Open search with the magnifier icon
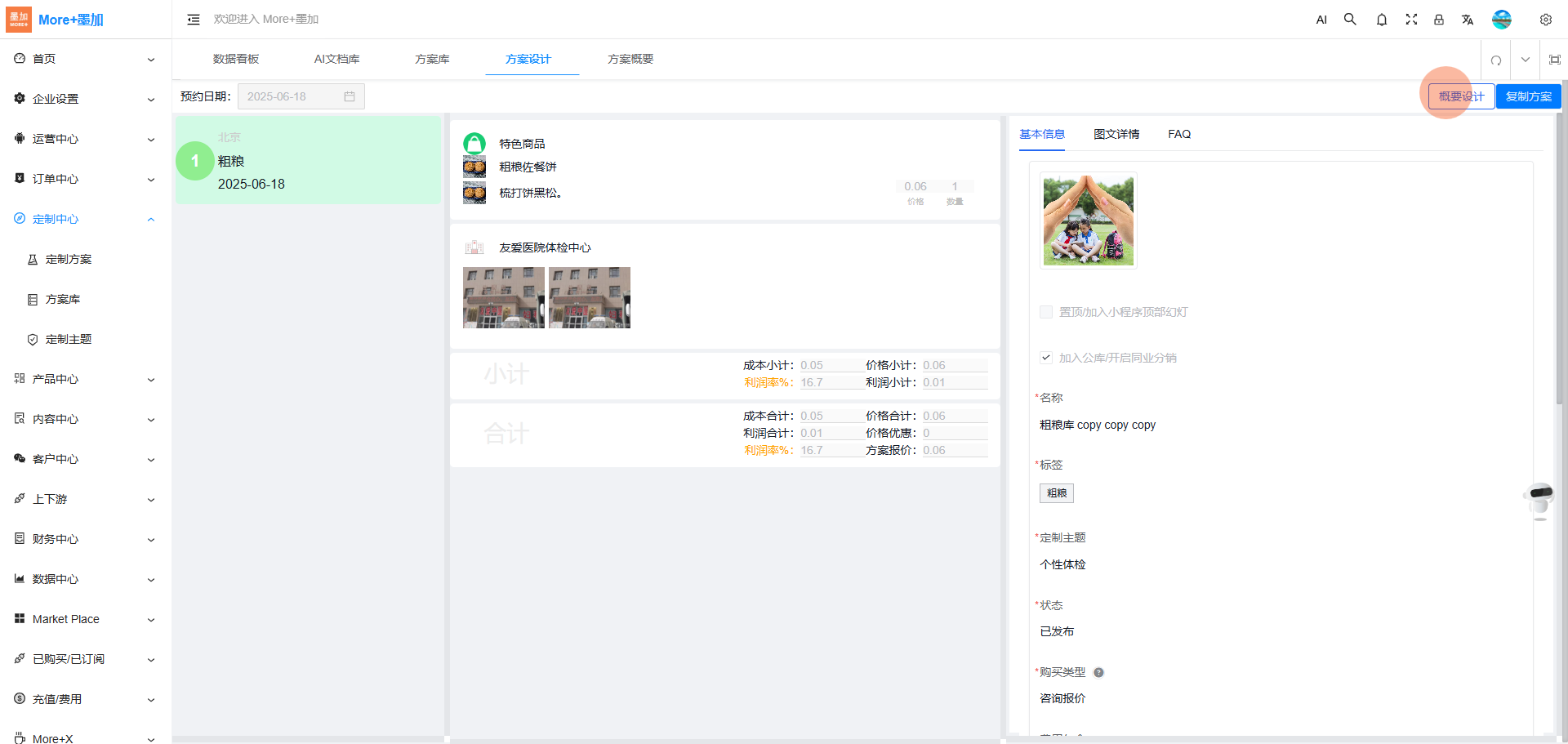 tap(1350, 20)
